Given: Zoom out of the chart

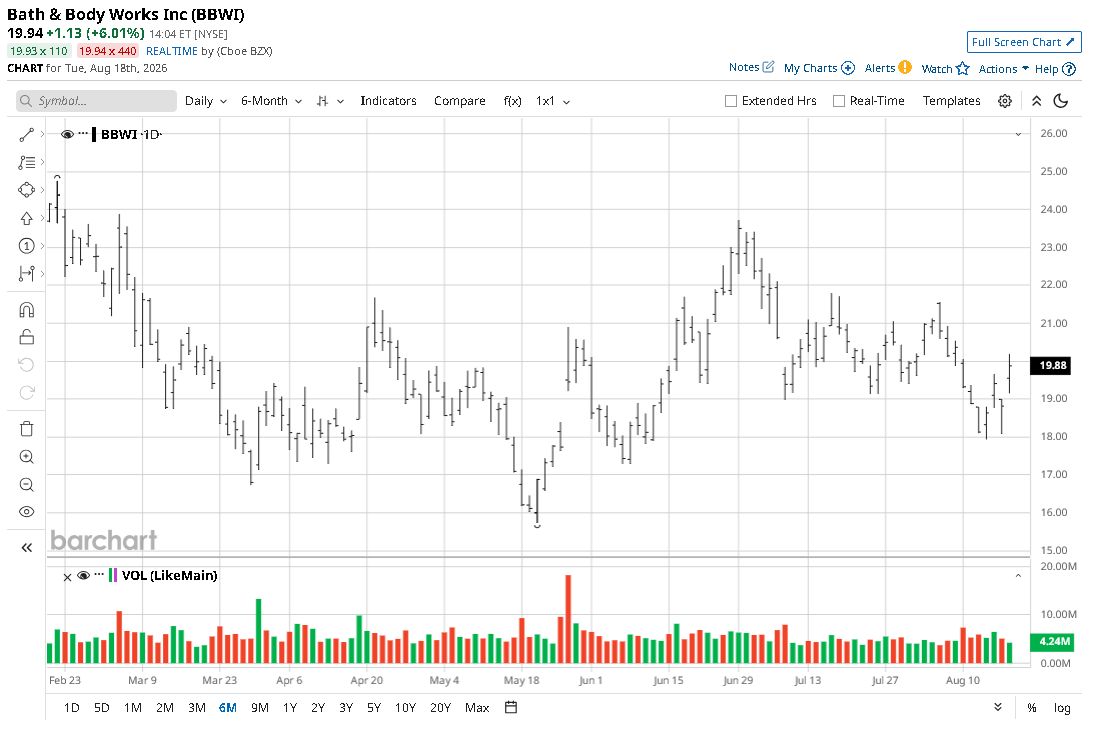Looking at the screenshot, I should point(27,484).
